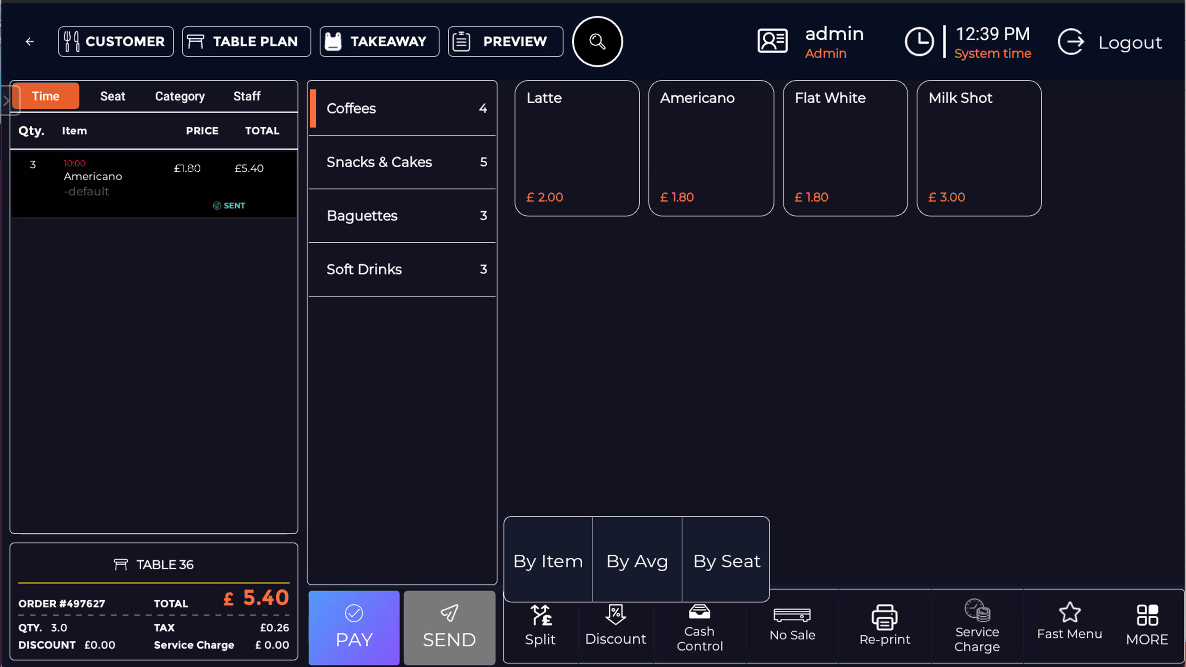Open Cash Control
The width and height of the screenshot is (1186, 667).
tap(699, 626)
